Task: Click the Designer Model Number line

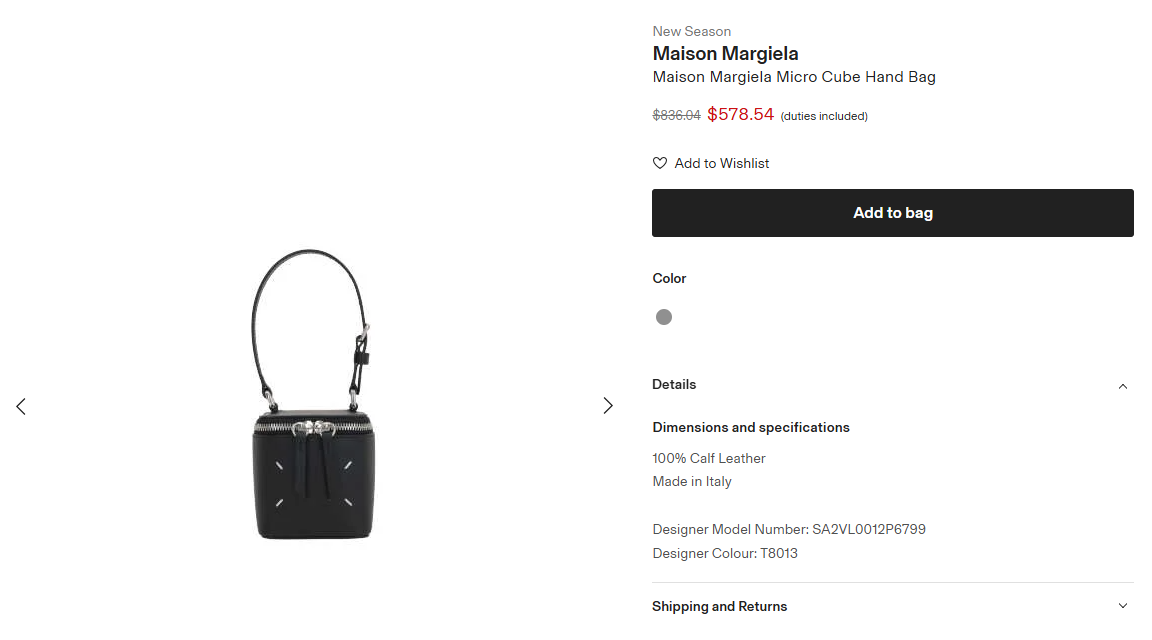Action: (x=789, y=529)
